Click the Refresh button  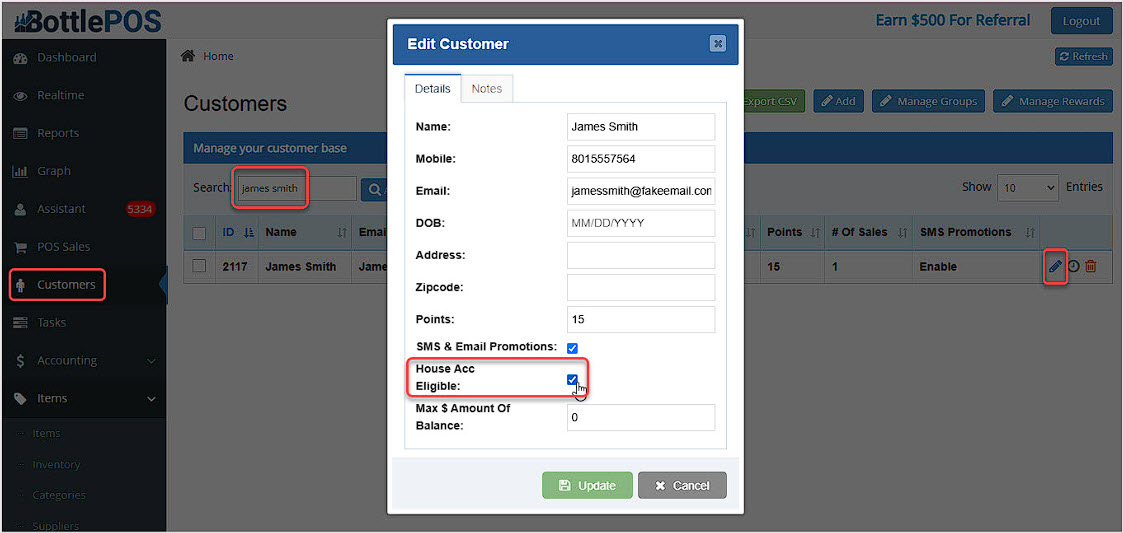pos(1083,57)
